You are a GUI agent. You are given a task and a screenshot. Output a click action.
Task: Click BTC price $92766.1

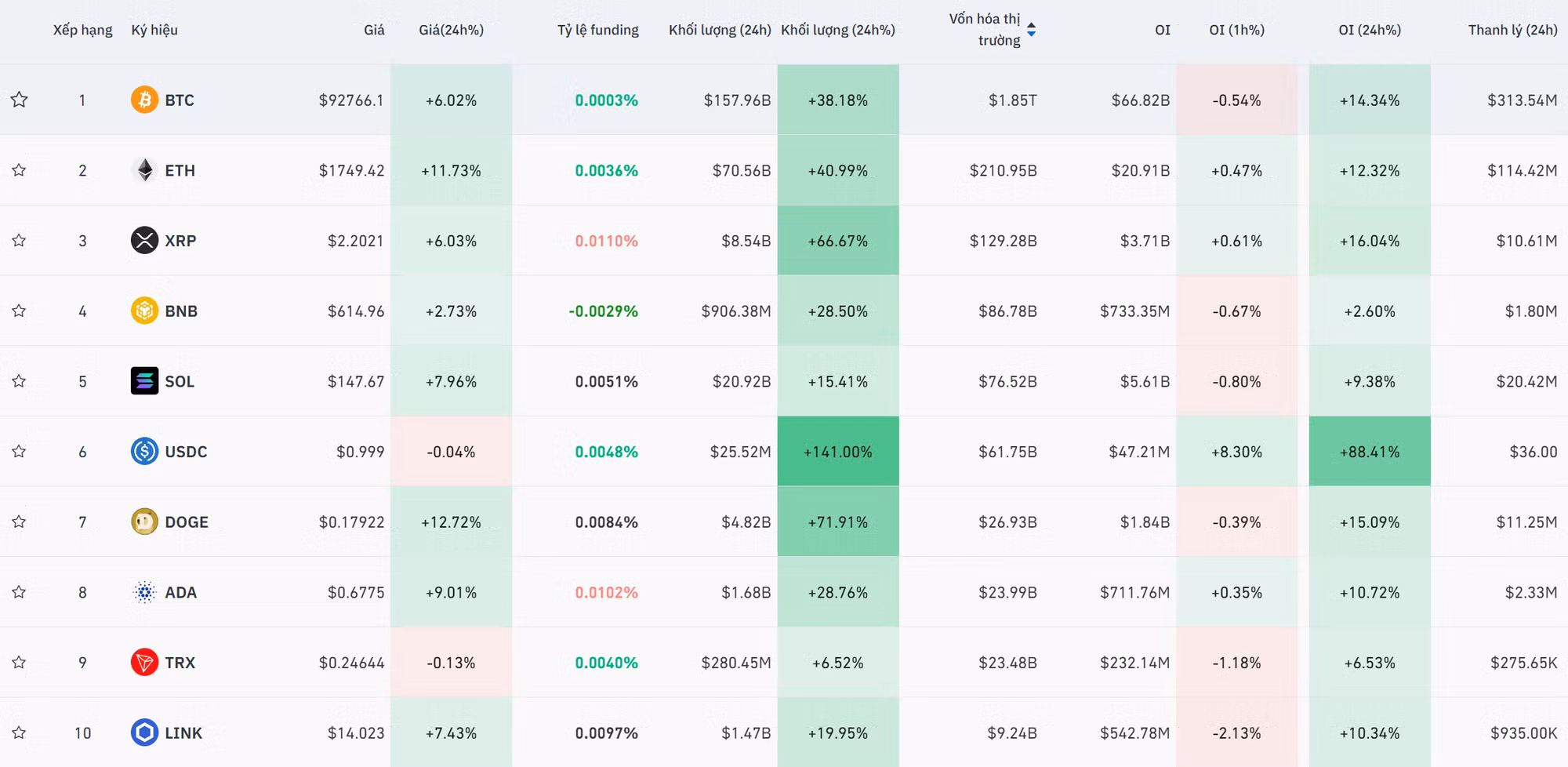point(351,100)
